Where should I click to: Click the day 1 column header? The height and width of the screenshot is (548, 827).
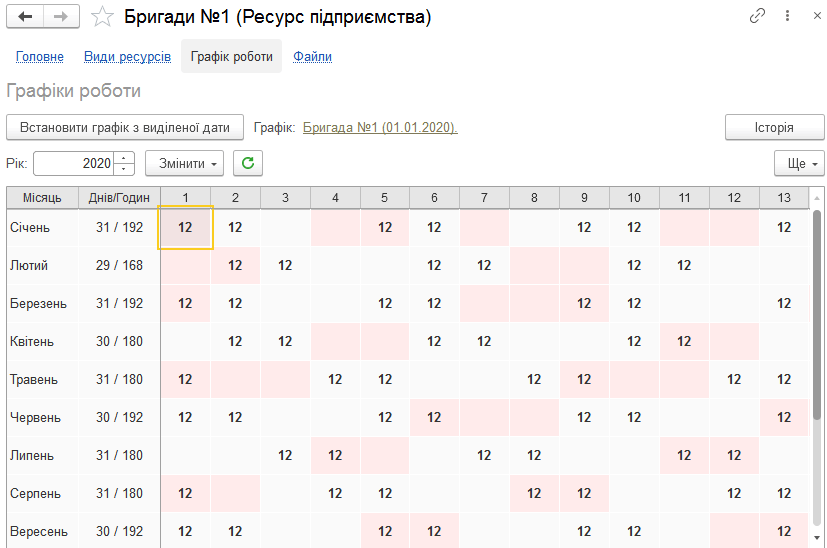(185, 197)
